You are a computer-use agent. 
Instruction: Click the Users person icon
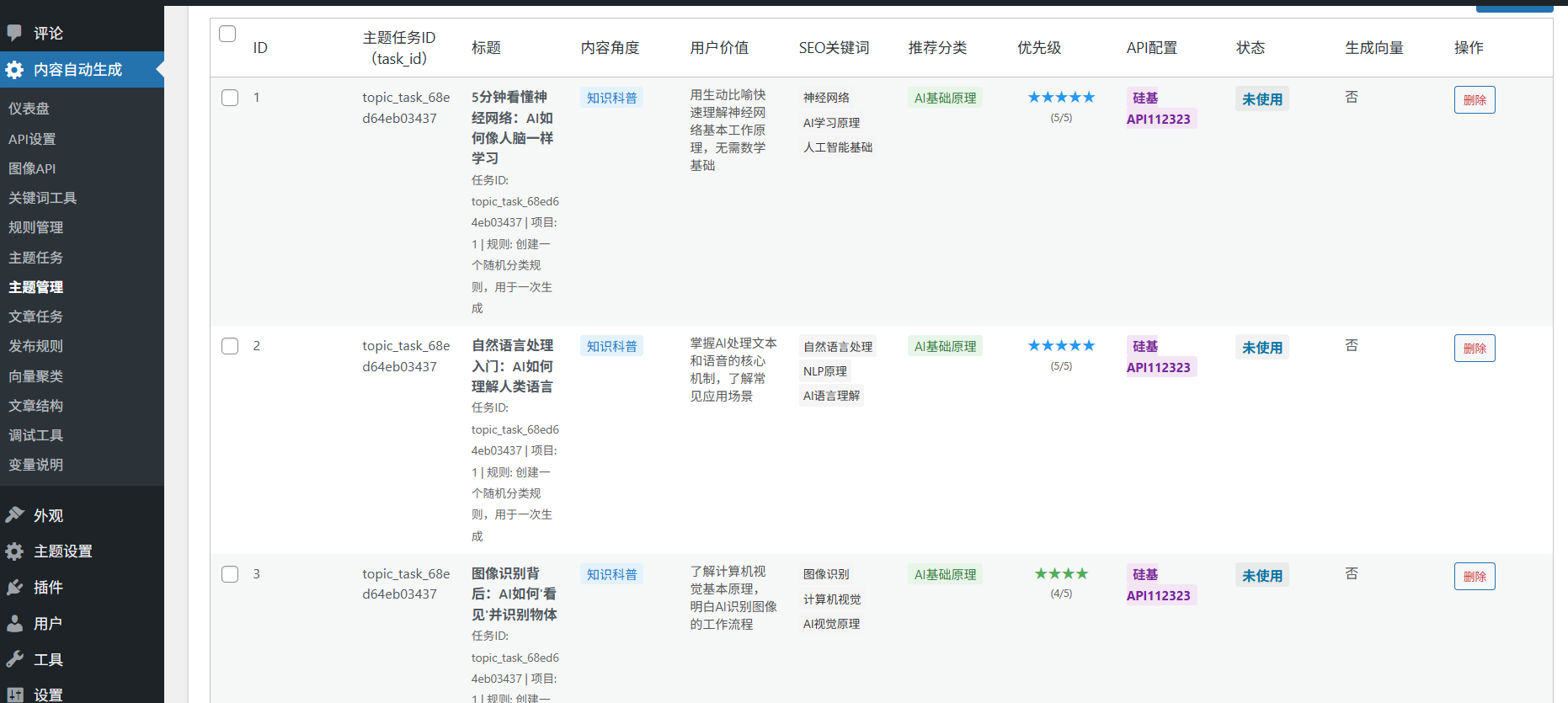14,623
